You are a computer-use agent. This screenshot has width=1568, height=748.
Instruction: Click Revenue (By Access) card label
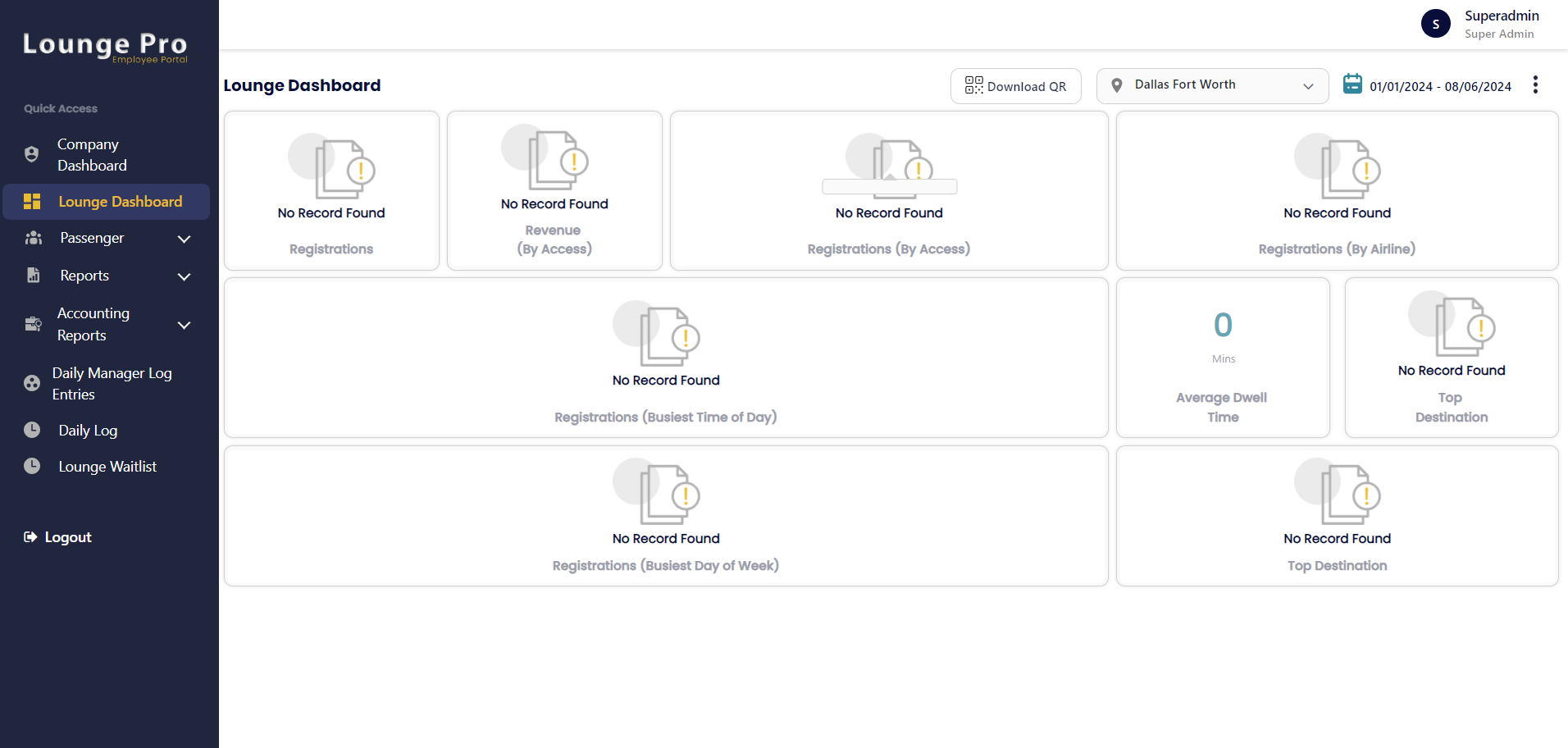554,239
